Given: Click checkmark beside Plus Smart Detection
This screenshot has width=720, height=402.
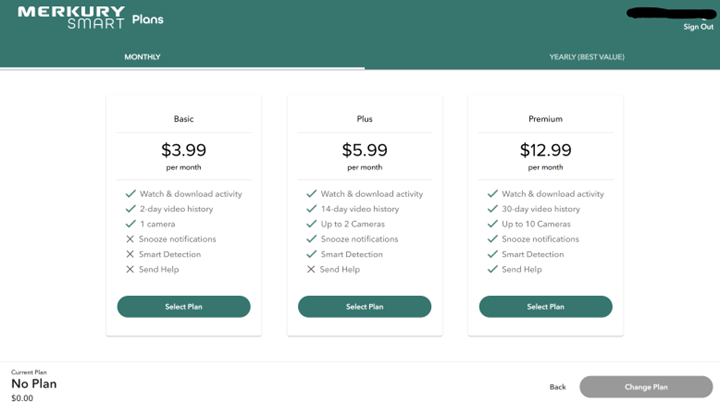Looking at the screenshot, I should click(311, 254).
